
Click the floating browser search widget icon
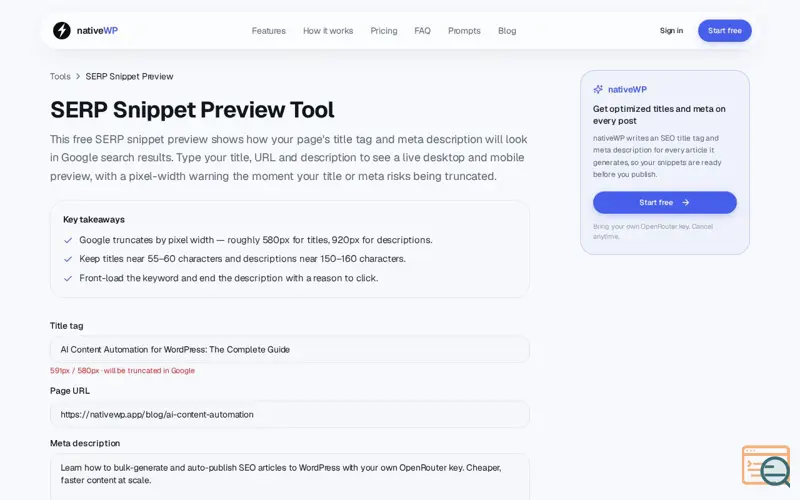pyautogui.click(x=766, y=466)
